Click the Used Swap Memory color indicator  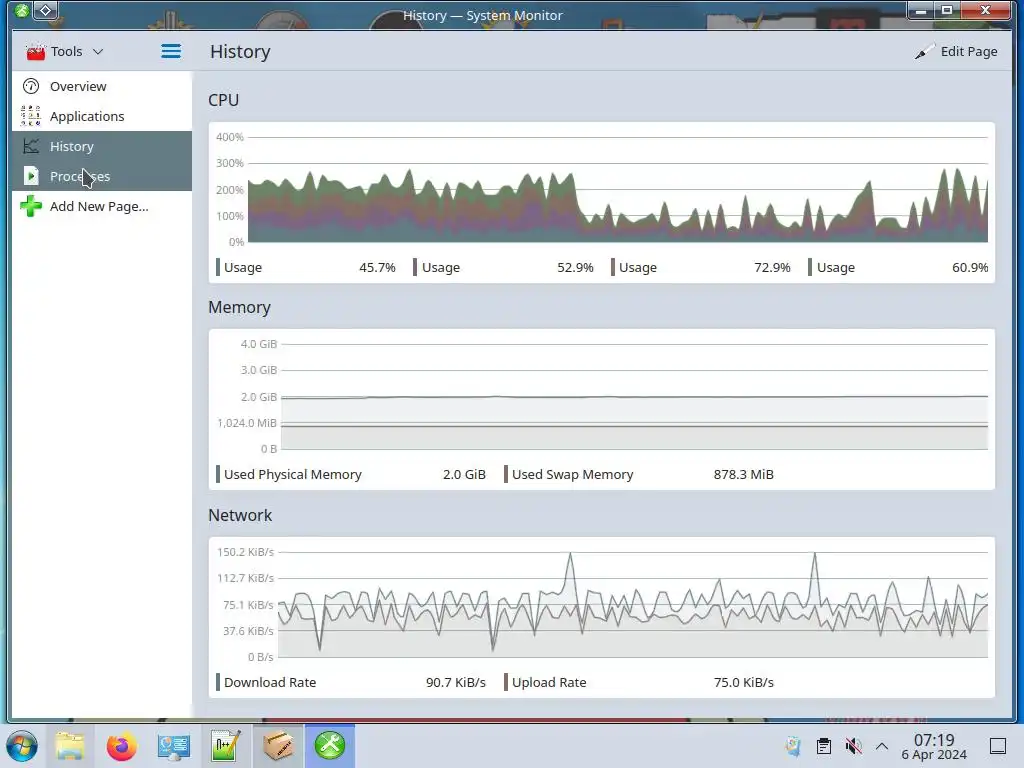click(x=505, y=475)
